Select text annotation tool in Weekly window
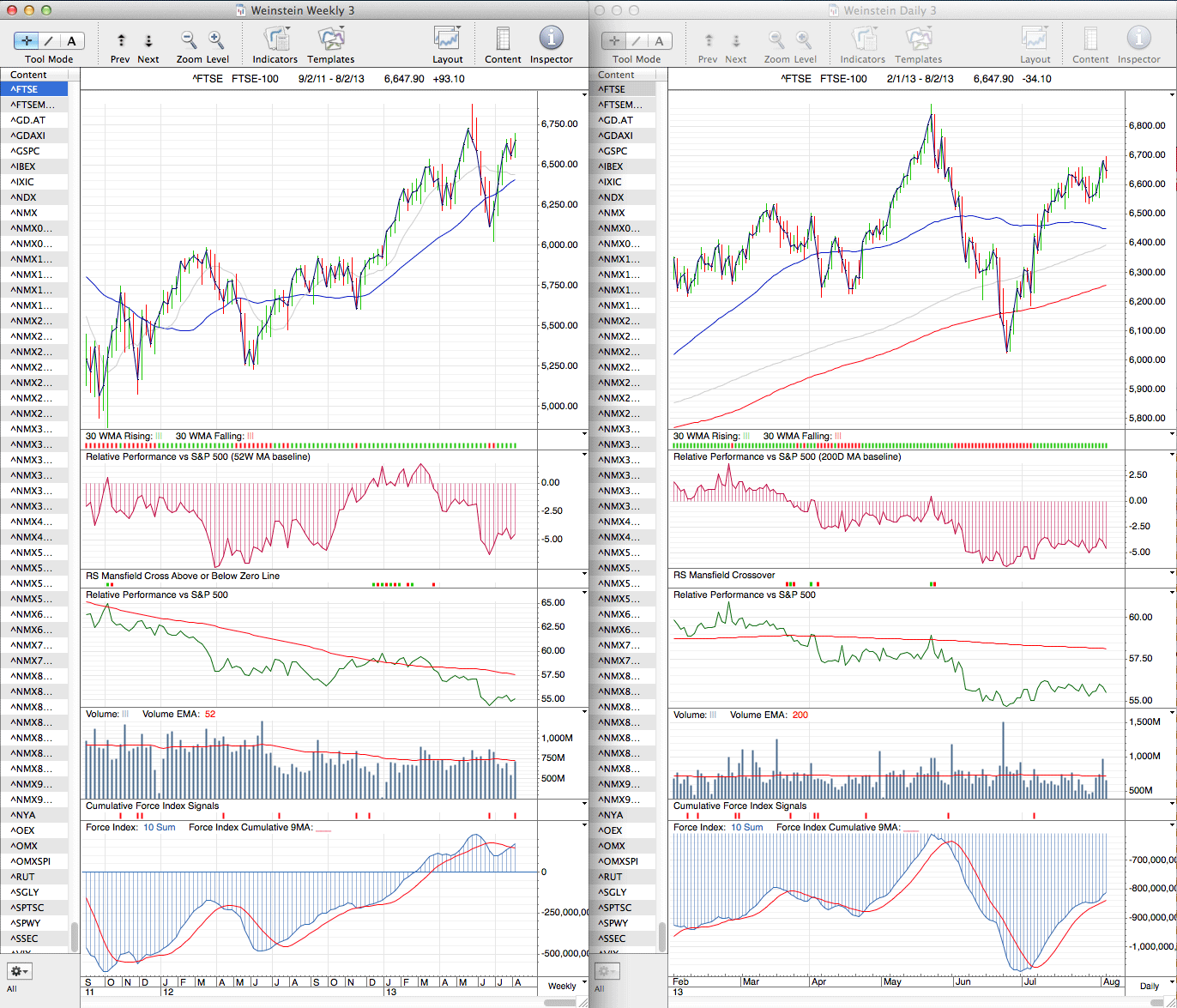Image resolution: width=1177 pixels, height=1008 pixels. [71, 41]
